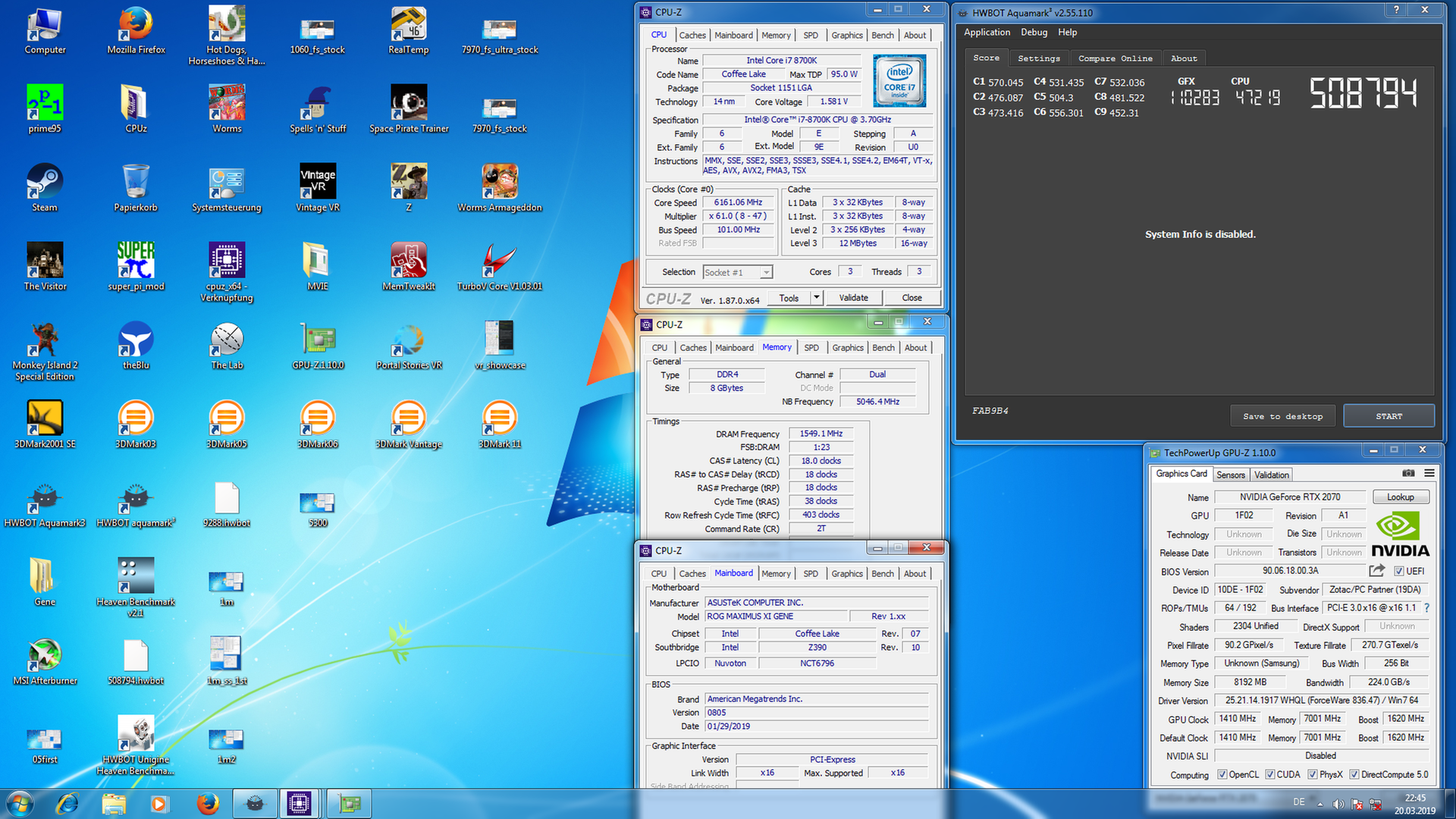
Task: Open the 3DMark Vantage desktop shortcut
Action: (x=409, y=425)
